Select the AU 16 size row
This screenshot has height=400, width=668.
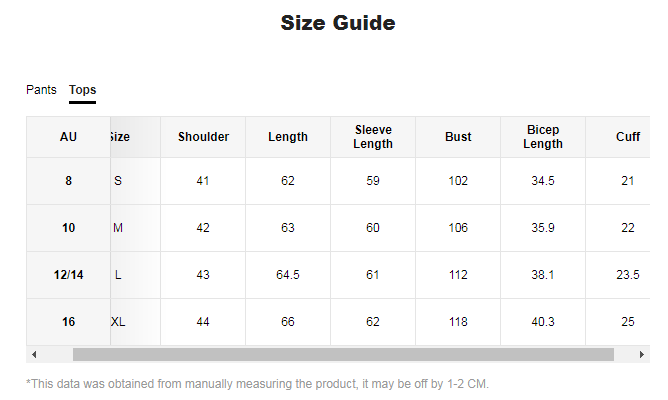click(68, 322)
